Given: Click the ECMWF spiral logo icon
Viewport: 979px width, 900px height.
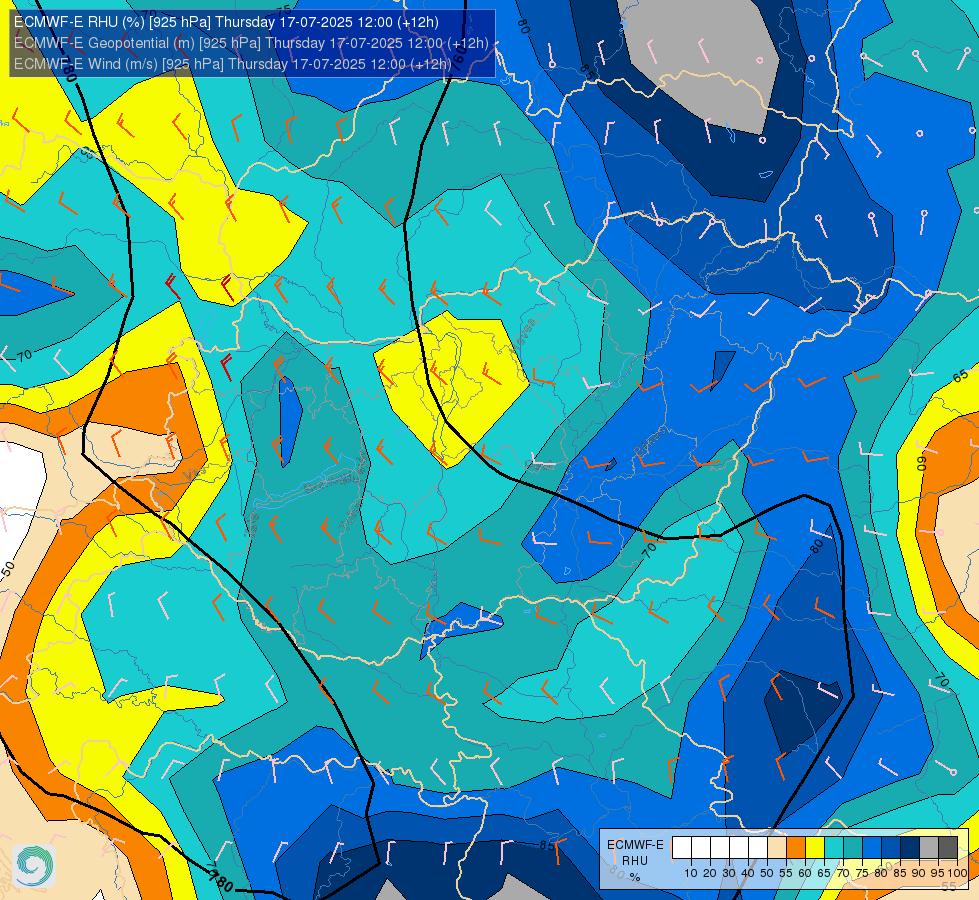Looking at the screenshot, I should 34,866.
